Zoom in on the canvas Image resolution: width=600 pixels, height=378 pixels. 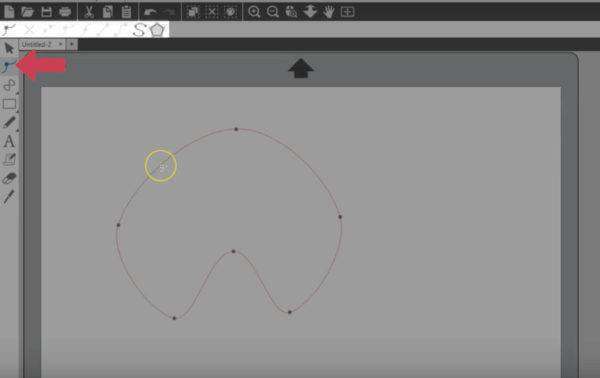[254, 12]
